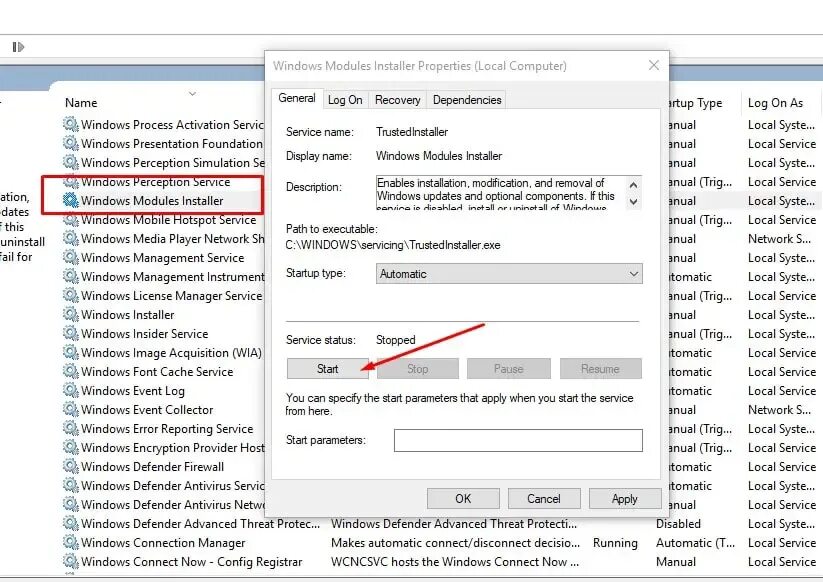Click the Startup Type column header
This screenshot has height=582, width=823.
click(x=695, y=103)
